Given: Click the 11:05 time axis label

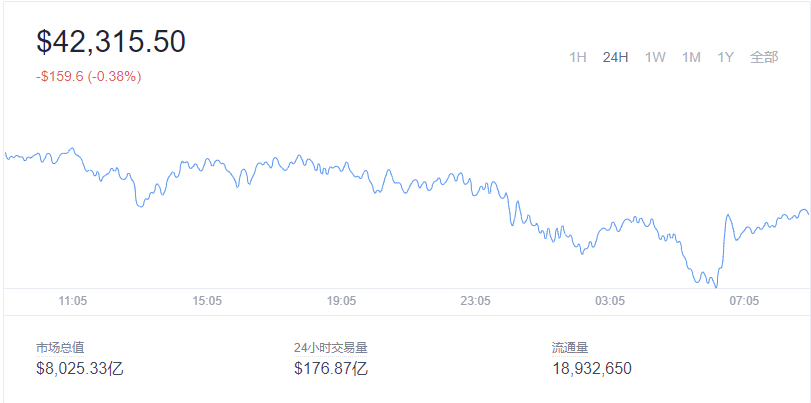Looking at the screenshot, I should point(73,300).
